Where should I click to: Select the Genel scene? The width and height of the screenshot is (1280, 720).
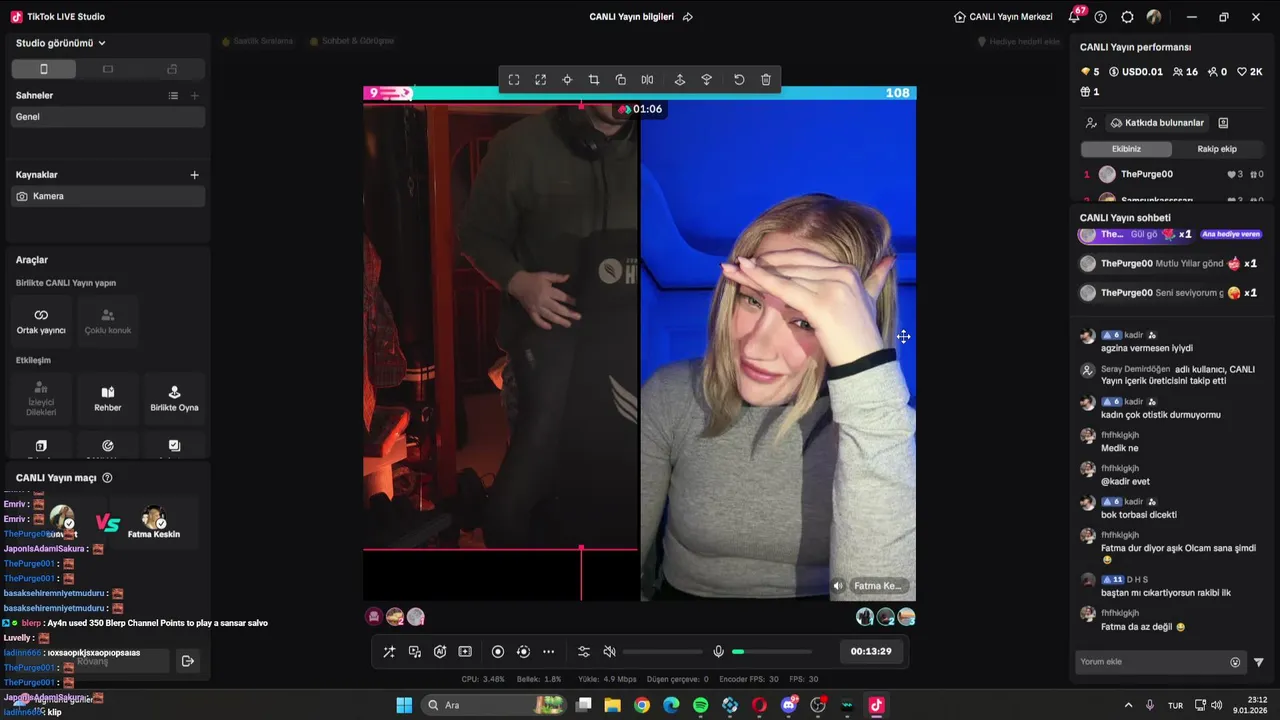pos(108,117)
